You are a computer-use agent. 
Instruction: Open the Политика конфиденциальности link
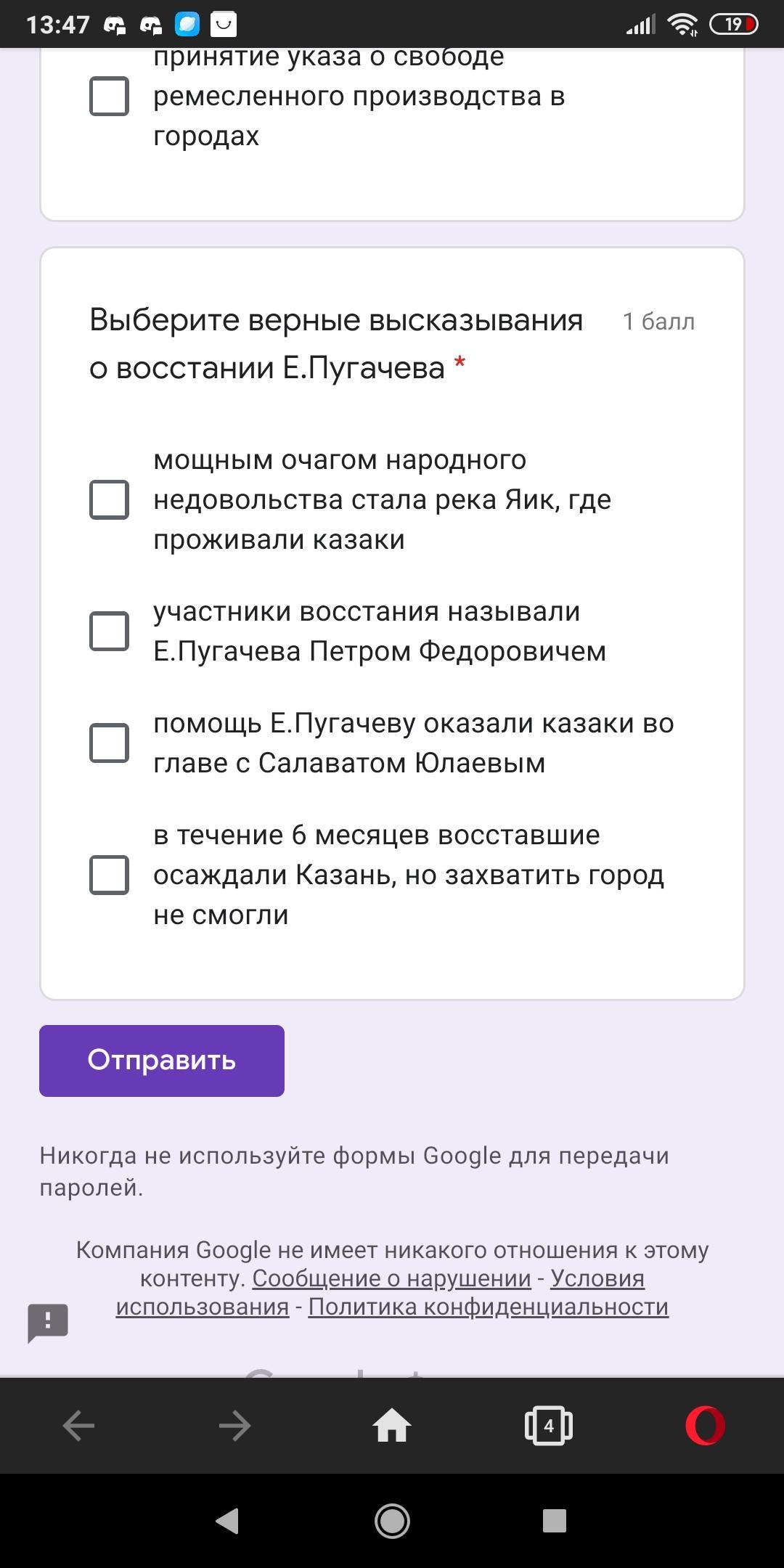(x=488, y=1307)
